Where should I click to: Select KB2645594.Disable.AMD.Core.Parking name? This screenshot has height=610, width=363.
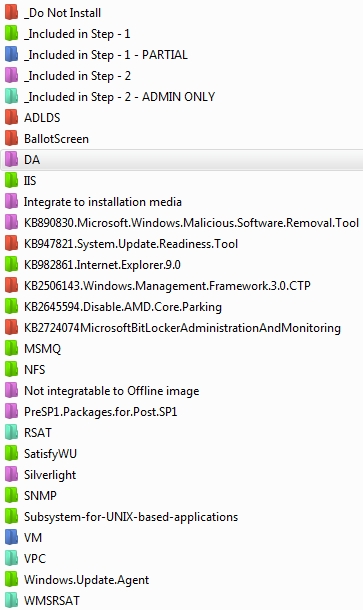point(123,307)
